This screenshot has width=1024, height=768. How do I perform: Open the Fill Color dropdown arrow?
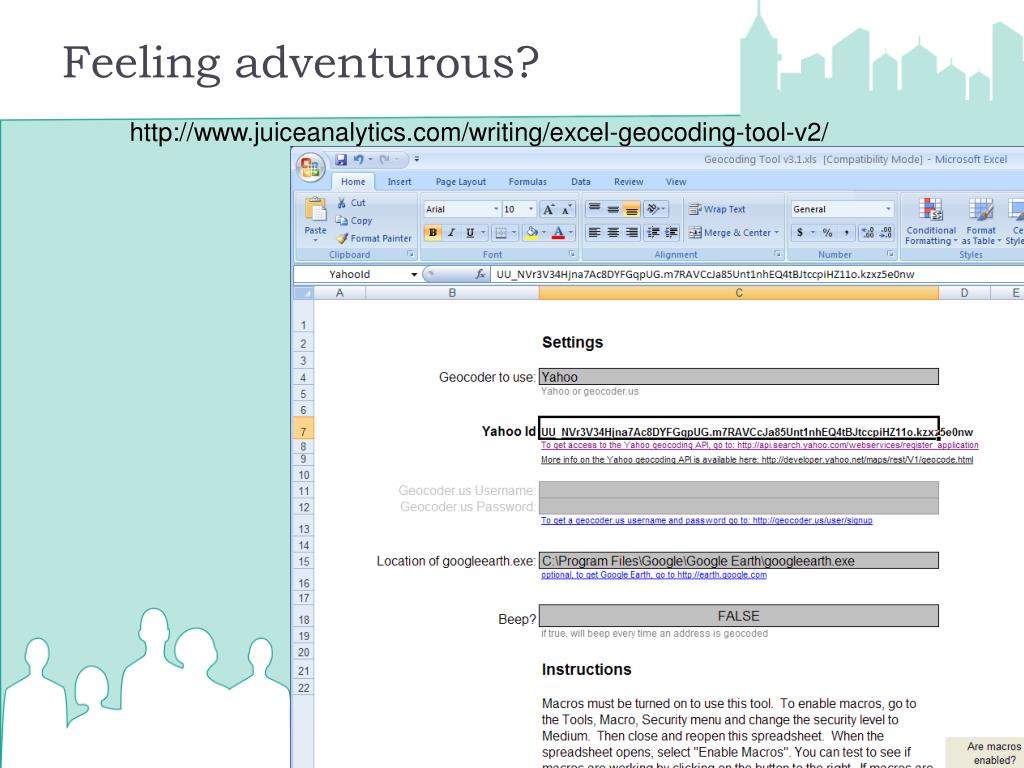coord(543,232)
